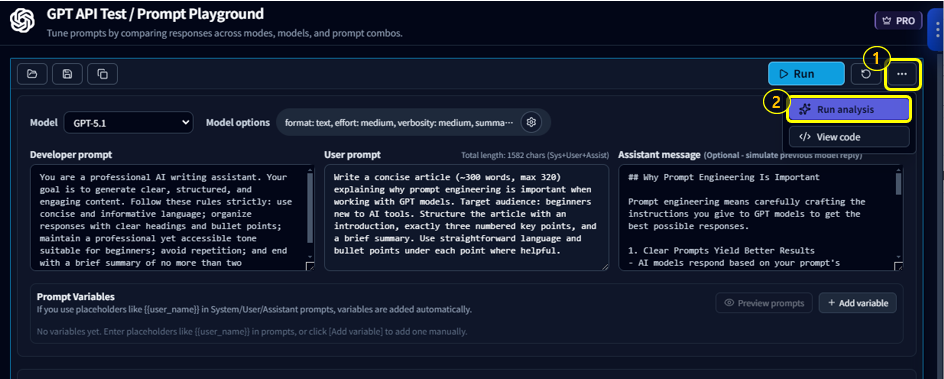The width and height of the screenshot is (944, 379).
Task: Click inside the User prompt text area
Action: pos(466,218)
